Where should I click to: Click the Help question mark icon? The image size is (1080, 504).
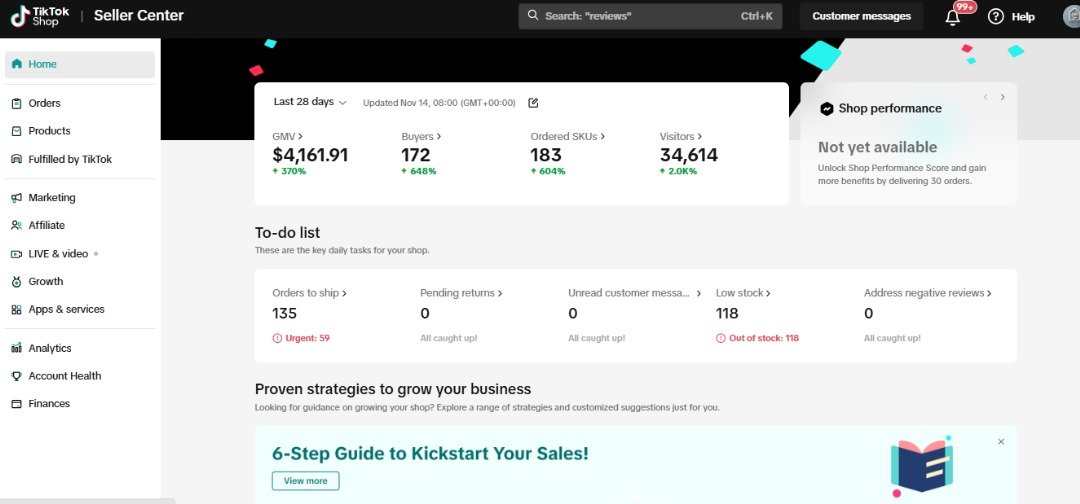tap(996, 17)
